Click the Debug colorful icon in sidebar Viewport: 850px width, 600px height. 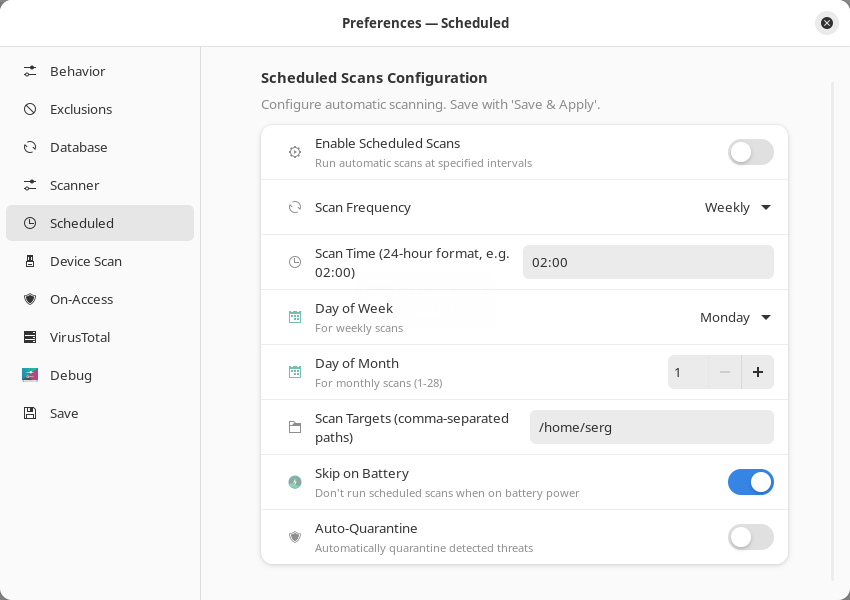click(x=30, y=375)
